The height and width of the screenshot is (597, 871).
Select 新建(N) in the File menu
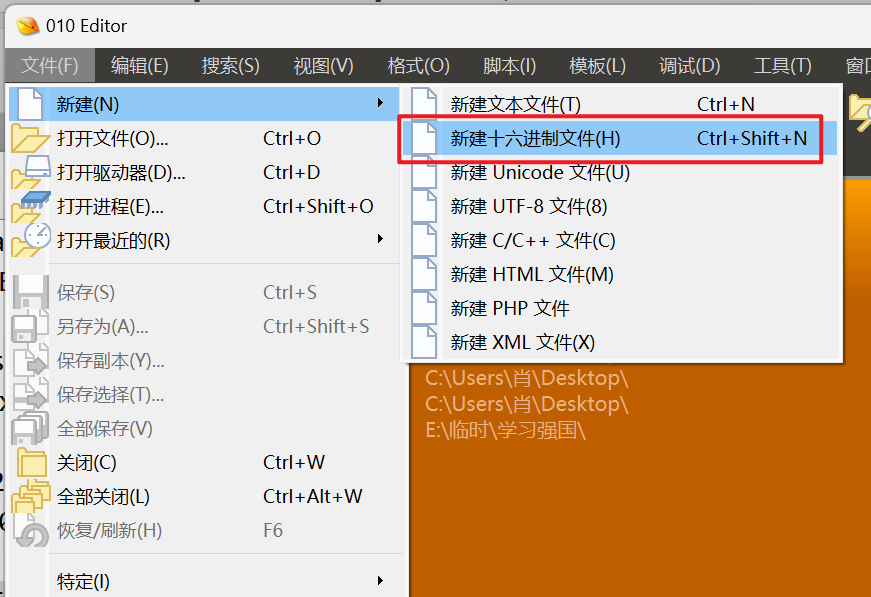pyautogui.click(x=204, y=104)
